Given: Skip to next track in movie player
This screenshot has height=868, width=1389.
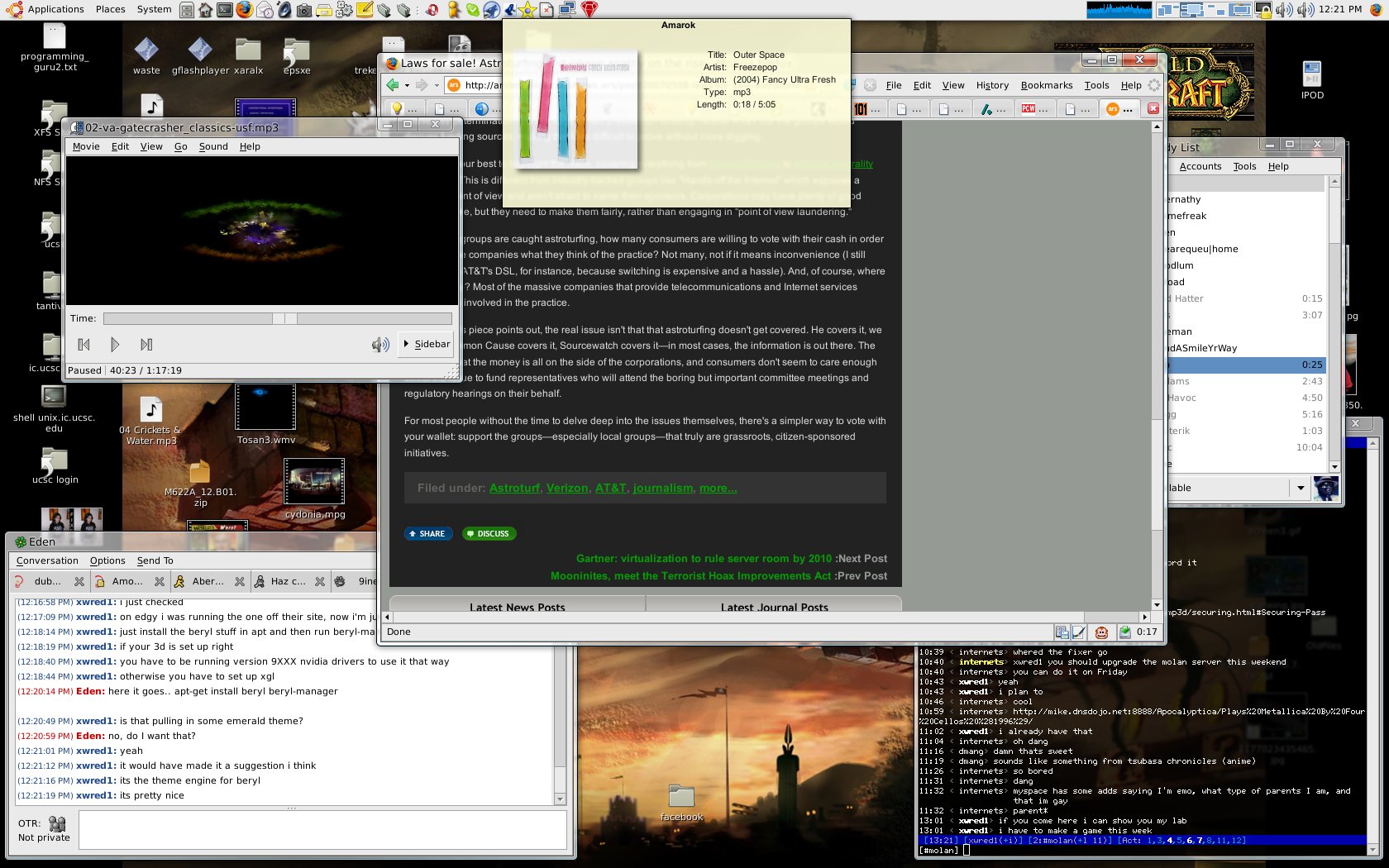Looking at the screenshot, I should pos(146,345).
